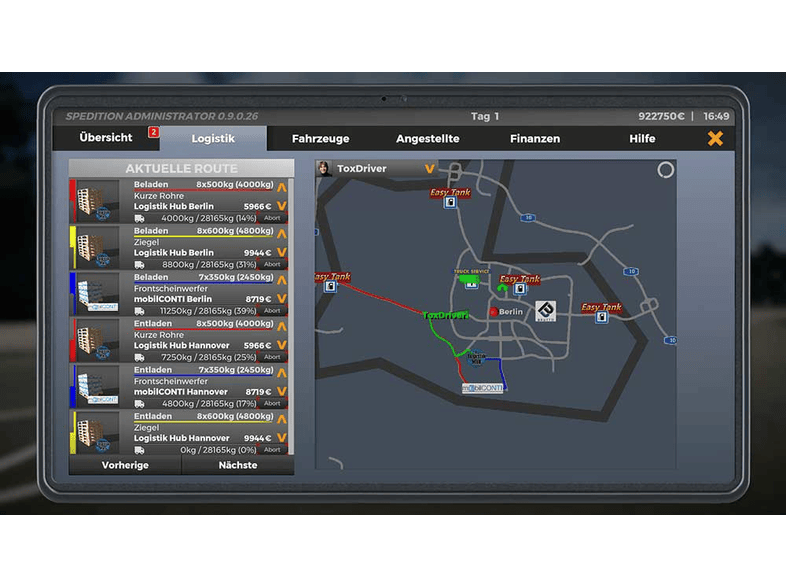Image resolution: width=786 pixels, height=587 pixels.
Task: Close the tablet with the orange X
Action: coord(715,139)
